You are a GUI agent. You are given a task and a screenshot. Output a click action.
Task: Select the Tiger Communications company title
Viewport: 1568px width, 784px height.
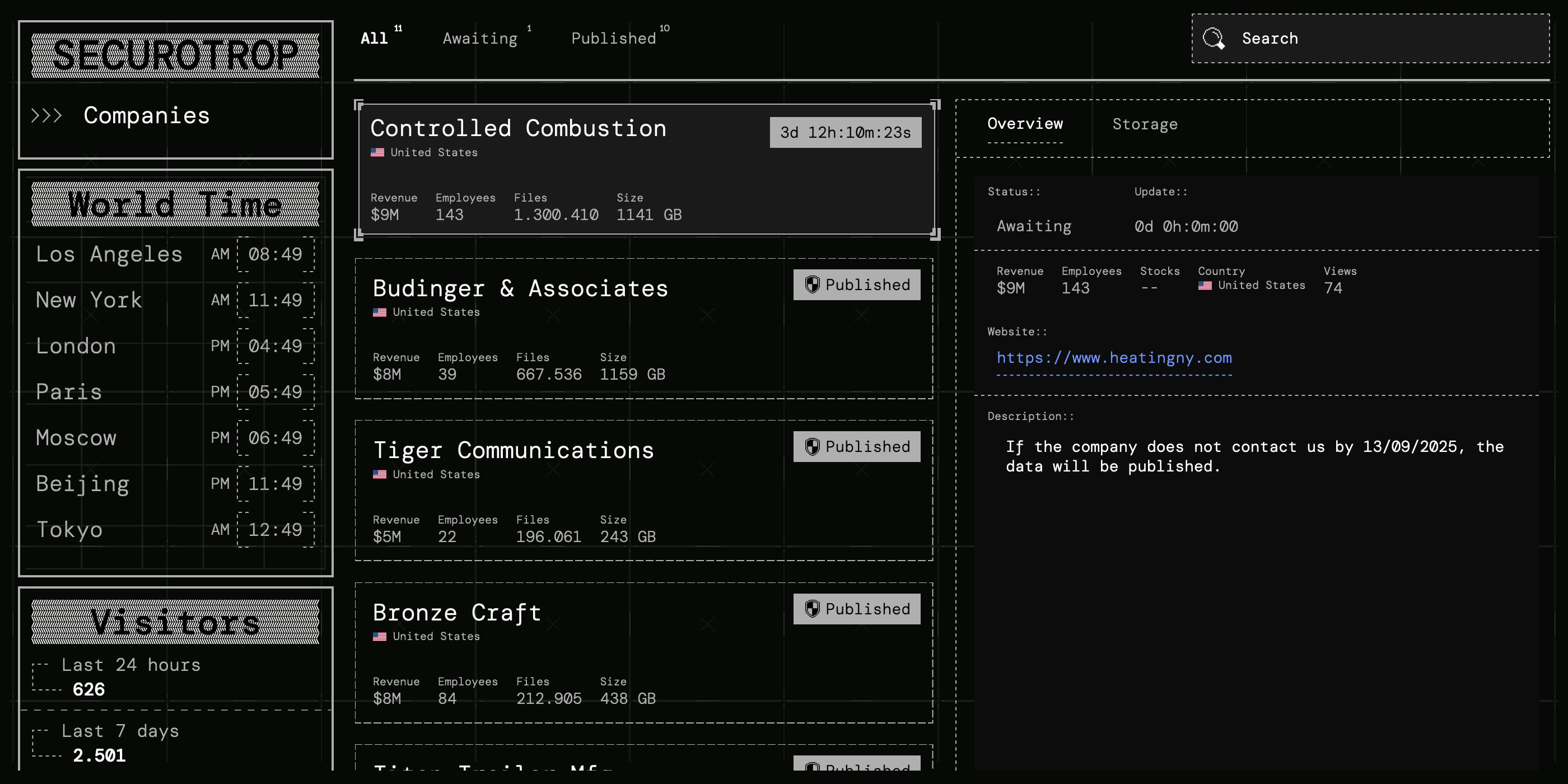click(x=514, y=450)
